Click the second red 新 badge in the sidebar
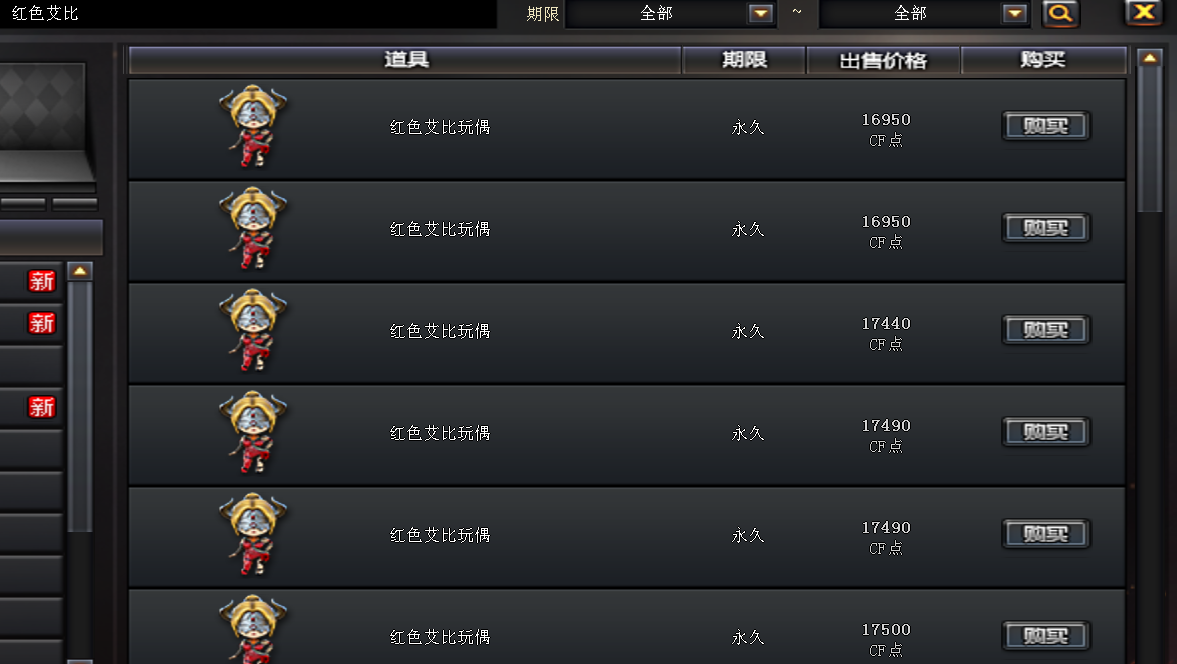The height and width of the screenshot is (664, 1177). 41,323
